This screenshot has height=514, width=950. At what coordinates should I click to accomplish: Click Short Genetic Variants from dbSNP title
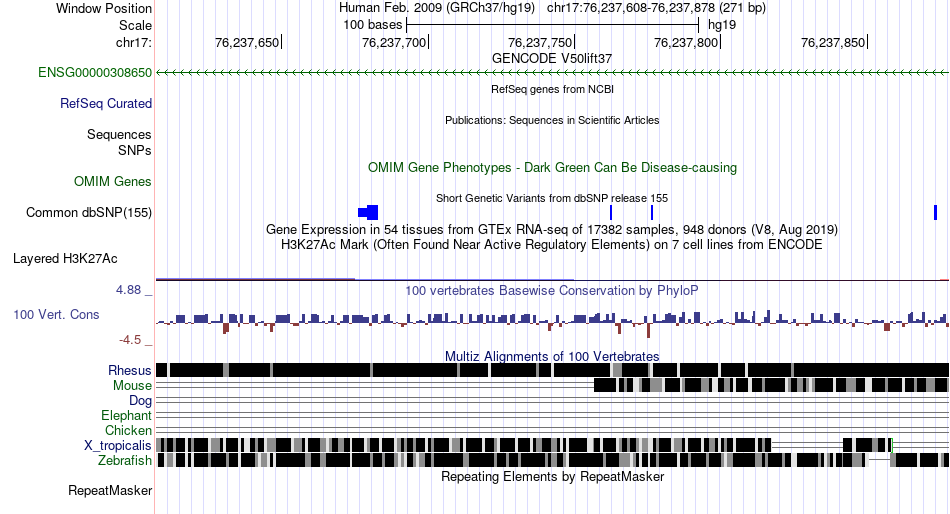(x=552, y=198)
